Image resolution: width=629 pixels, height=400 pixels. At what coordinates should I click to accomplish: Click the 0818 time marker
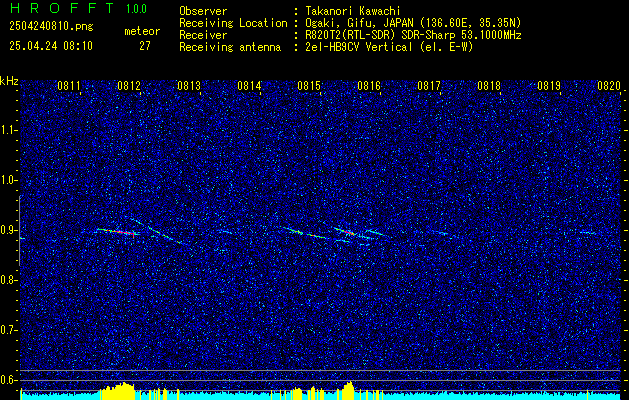(x=489, y=86)
